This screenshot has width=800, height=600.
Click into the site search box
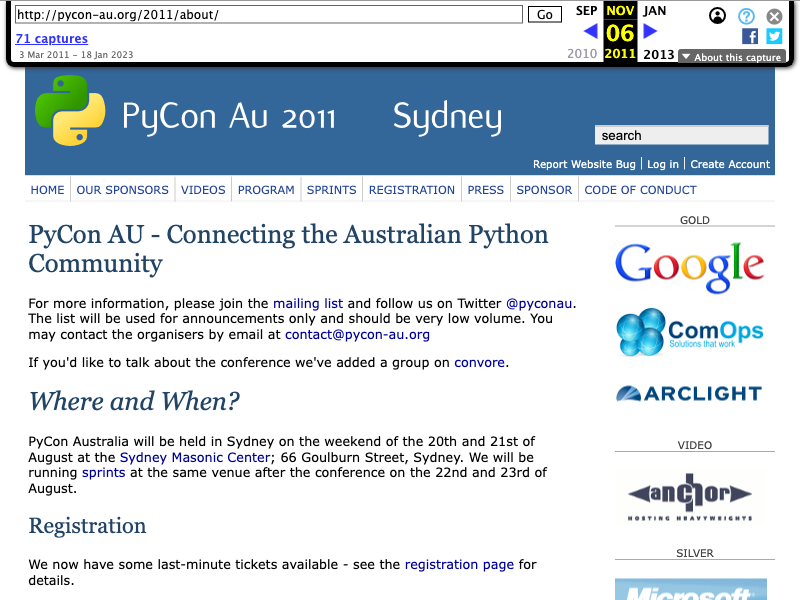pos(682,135)
